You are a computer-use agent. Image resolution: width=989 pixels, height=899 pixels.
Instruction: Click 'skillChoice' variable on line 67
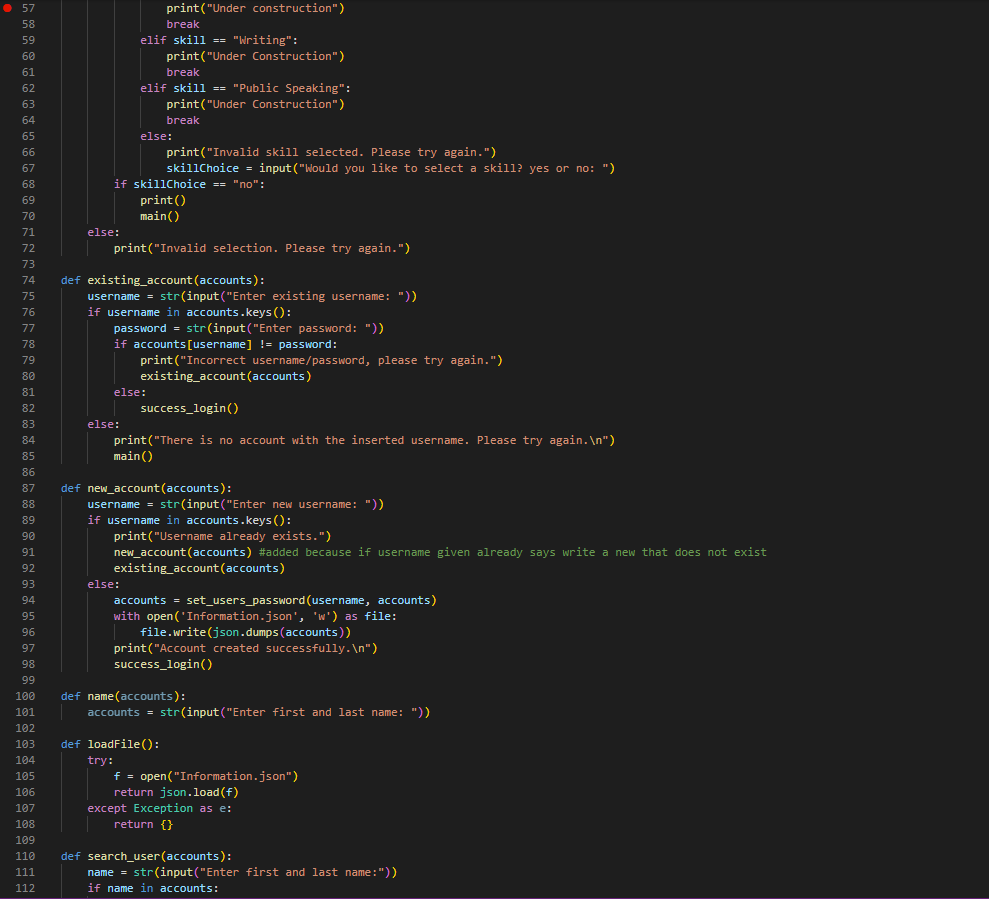202,168
